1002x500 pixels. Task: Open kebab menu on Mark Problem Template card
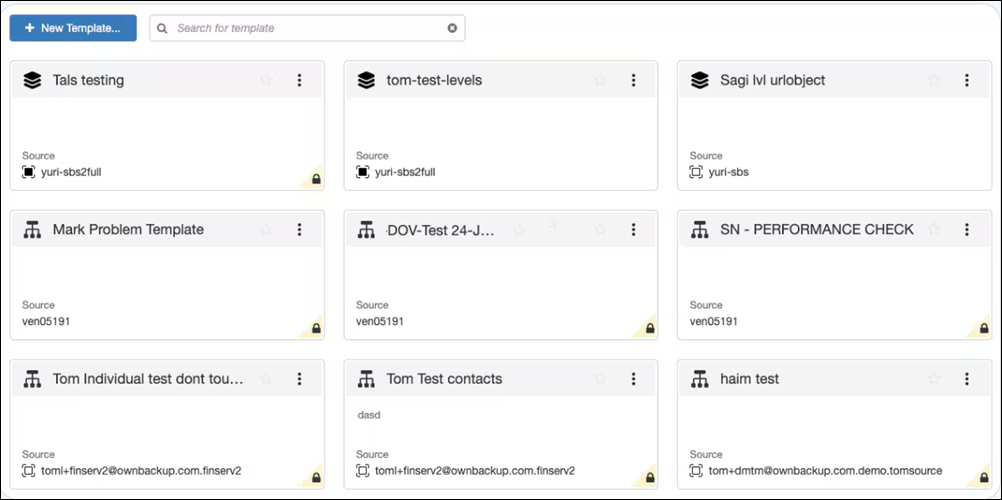(300, 230)
